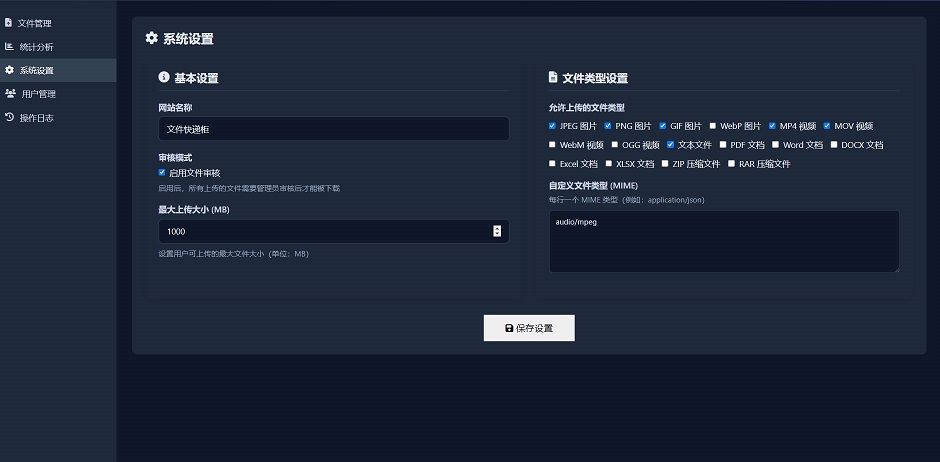Enable the DOCX 文档 checkbox
The image size is (940, 462).
834,144
